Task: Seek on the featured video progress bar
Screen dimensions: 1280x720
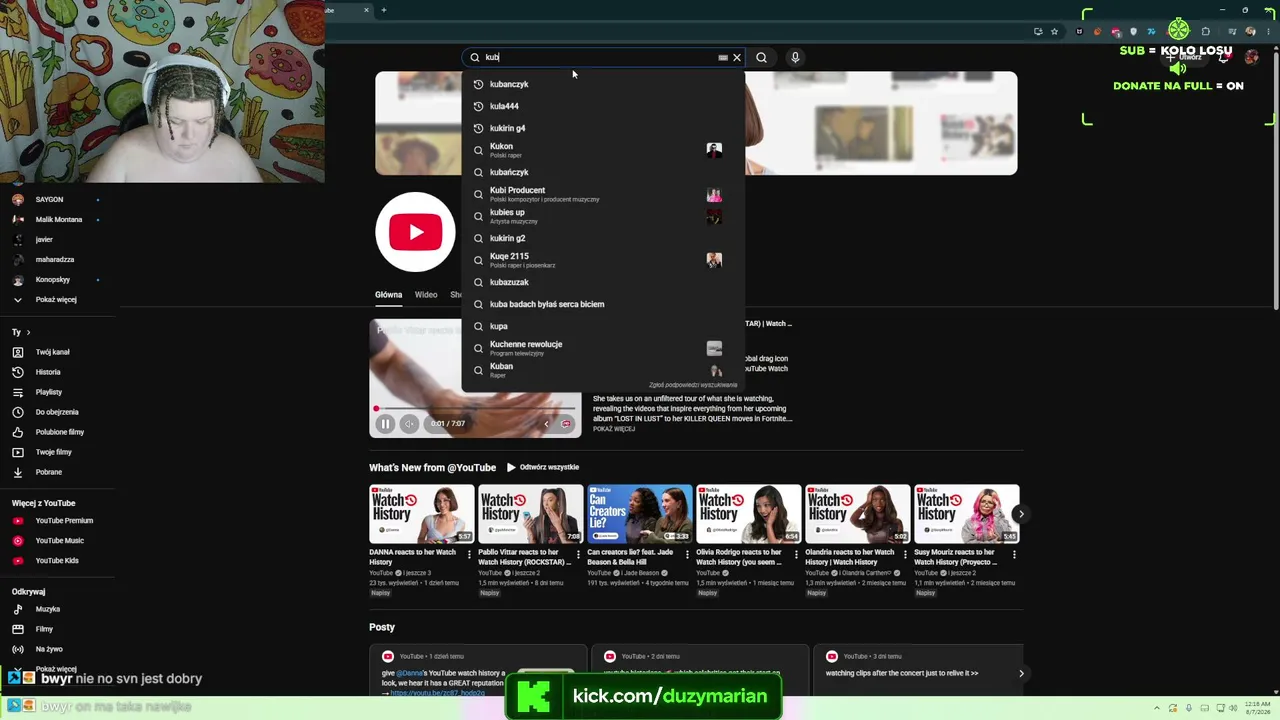Action: (475, 408)
